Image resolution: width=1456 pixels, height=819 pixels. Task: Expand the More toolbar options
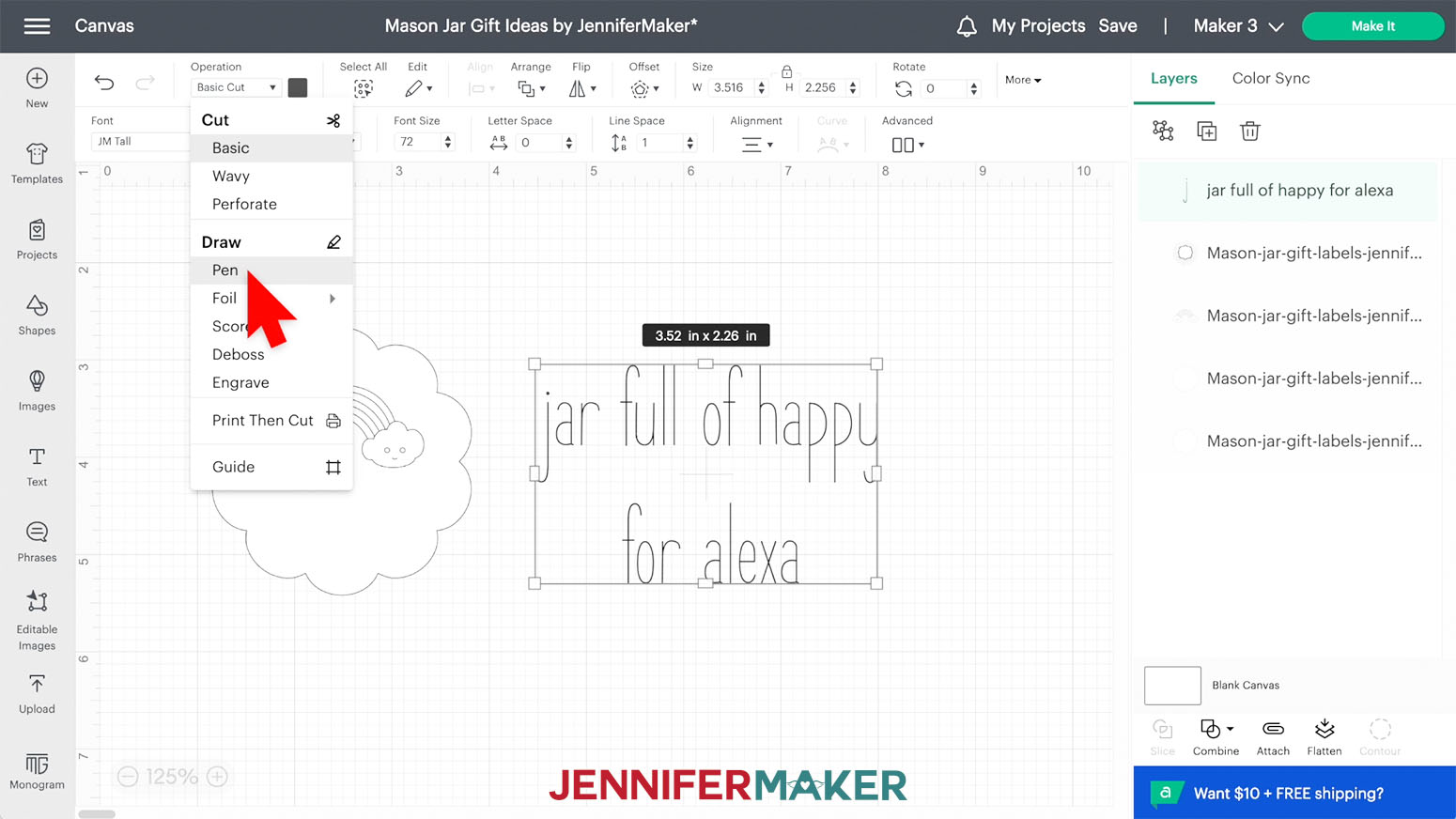(x=1023, y=80)
